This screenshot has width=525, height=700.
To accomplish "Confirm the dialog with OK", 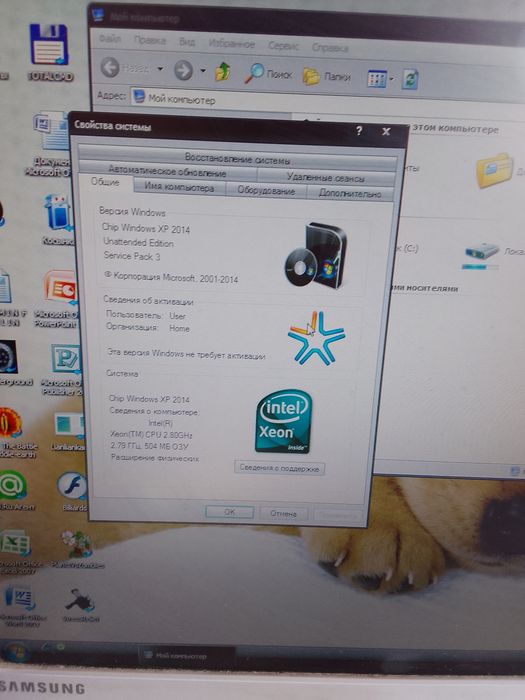I will coord(229,512).
